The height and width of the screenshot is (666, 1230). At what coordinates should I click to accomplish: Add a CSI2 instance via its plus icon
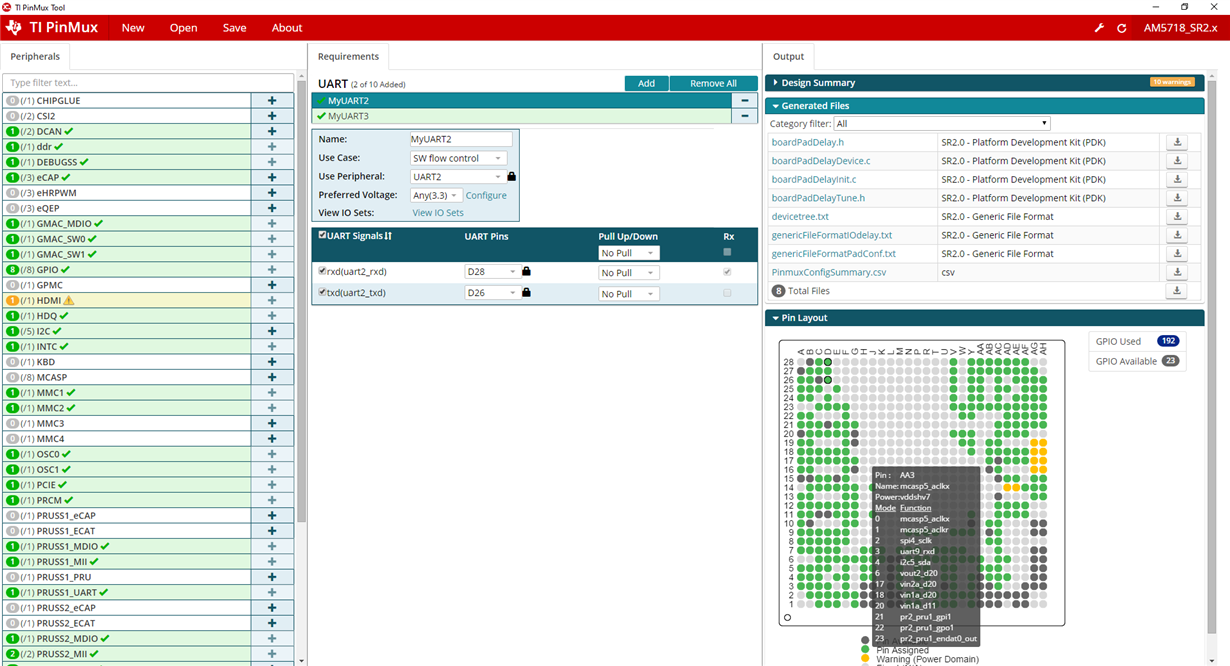(x=272, y=116)
